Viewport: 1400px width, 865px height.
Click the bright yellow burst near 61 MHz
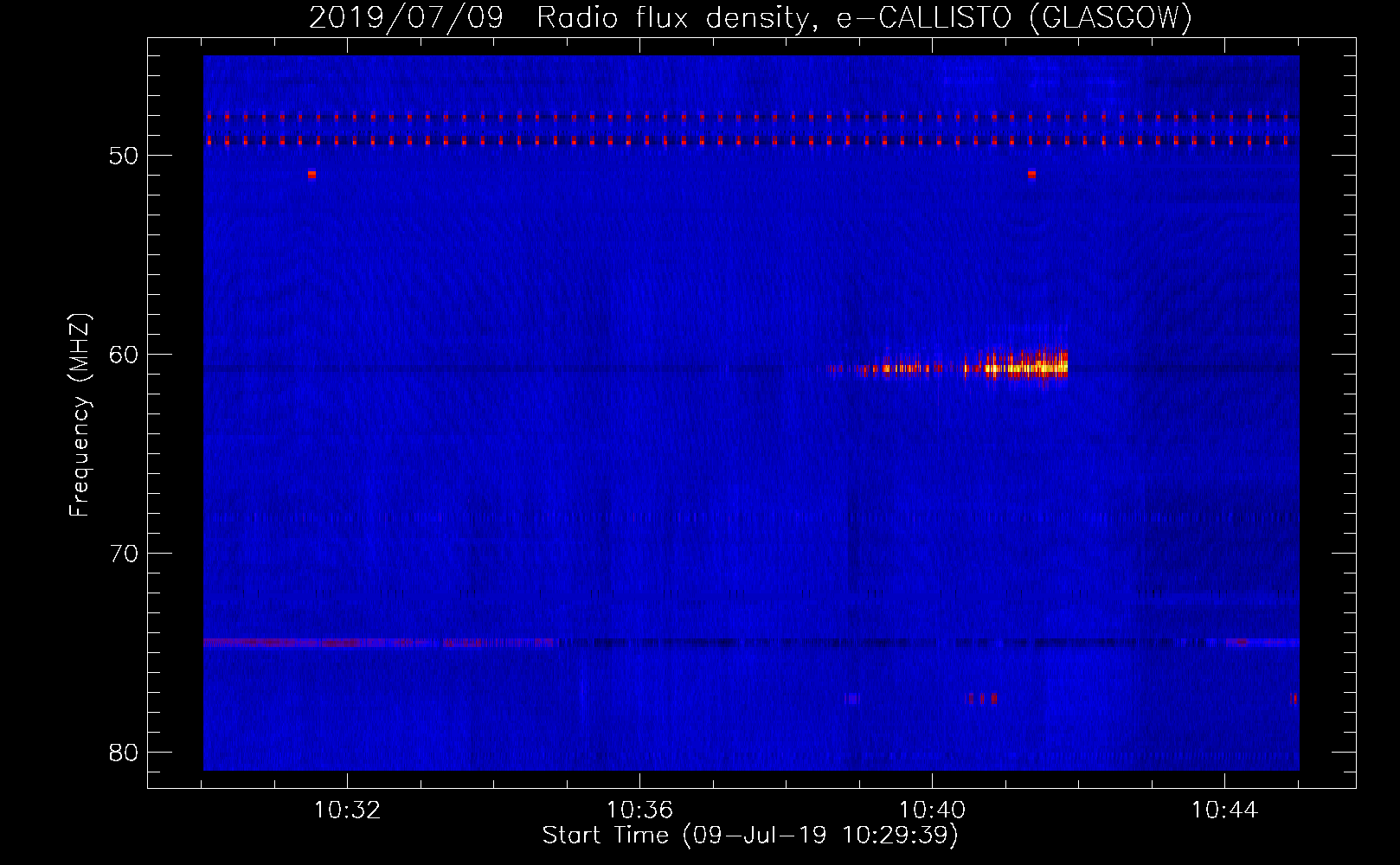coord(1025,368)
